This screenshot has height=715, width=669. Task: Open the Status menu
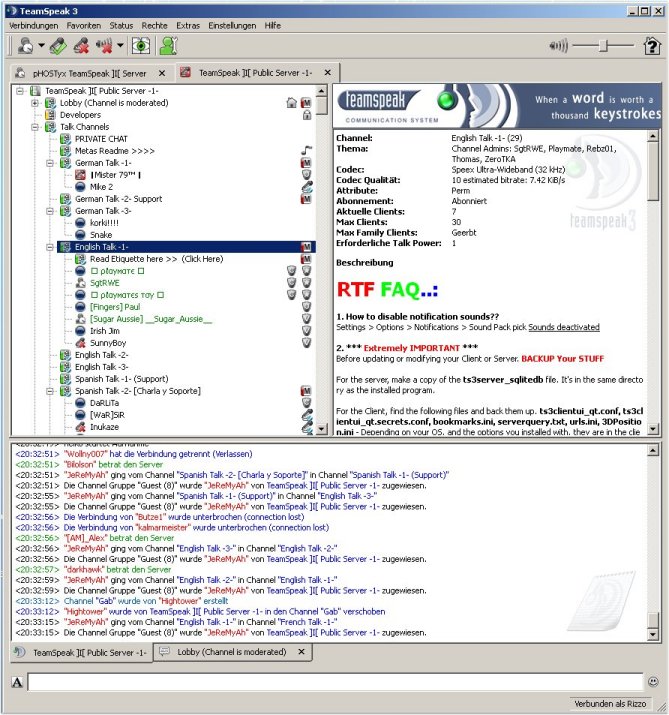tap(121, 26)
